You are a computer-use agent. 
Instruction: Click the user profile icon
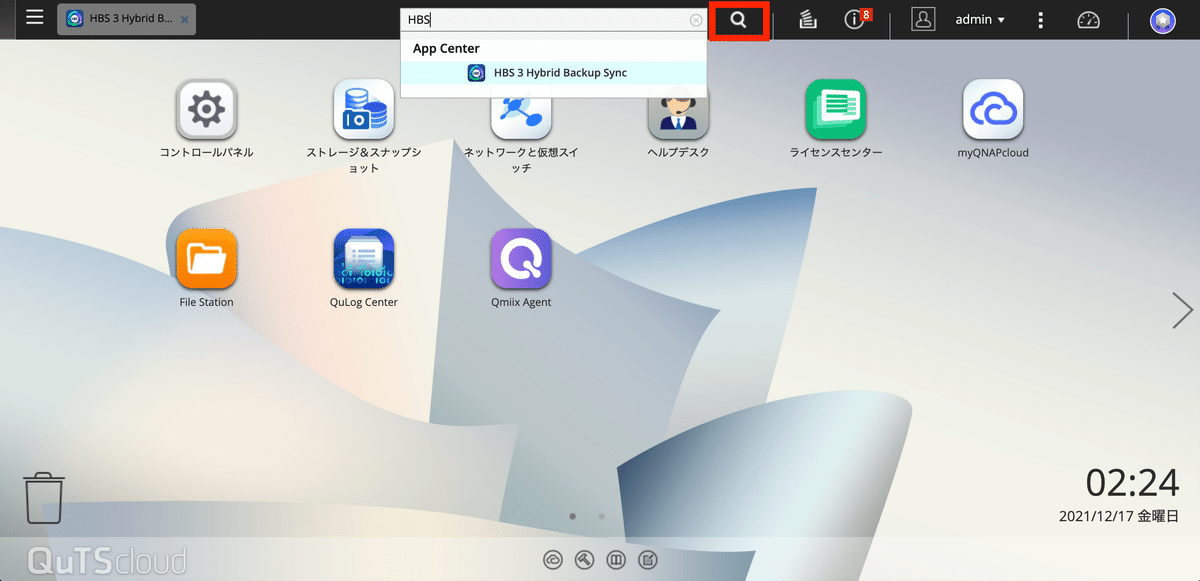tap(923, 19)
